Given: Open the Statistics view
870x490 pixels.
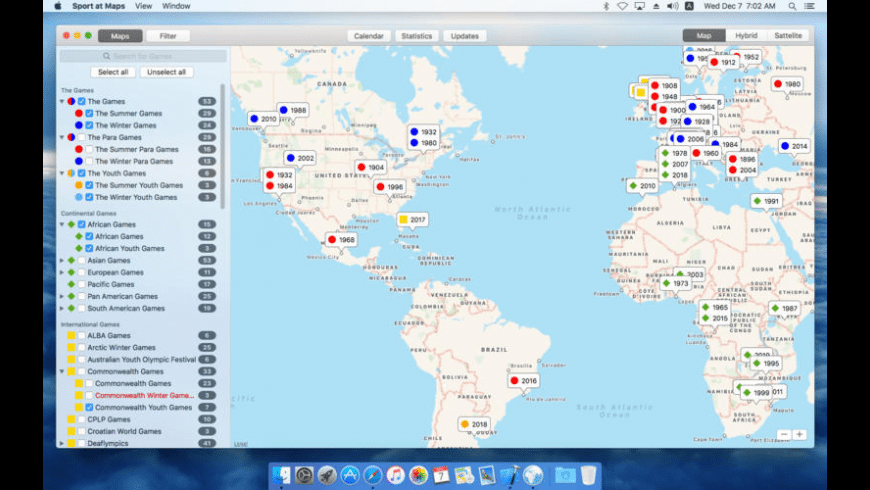Looking at the screenshot, I should click(x=416, y=36).
